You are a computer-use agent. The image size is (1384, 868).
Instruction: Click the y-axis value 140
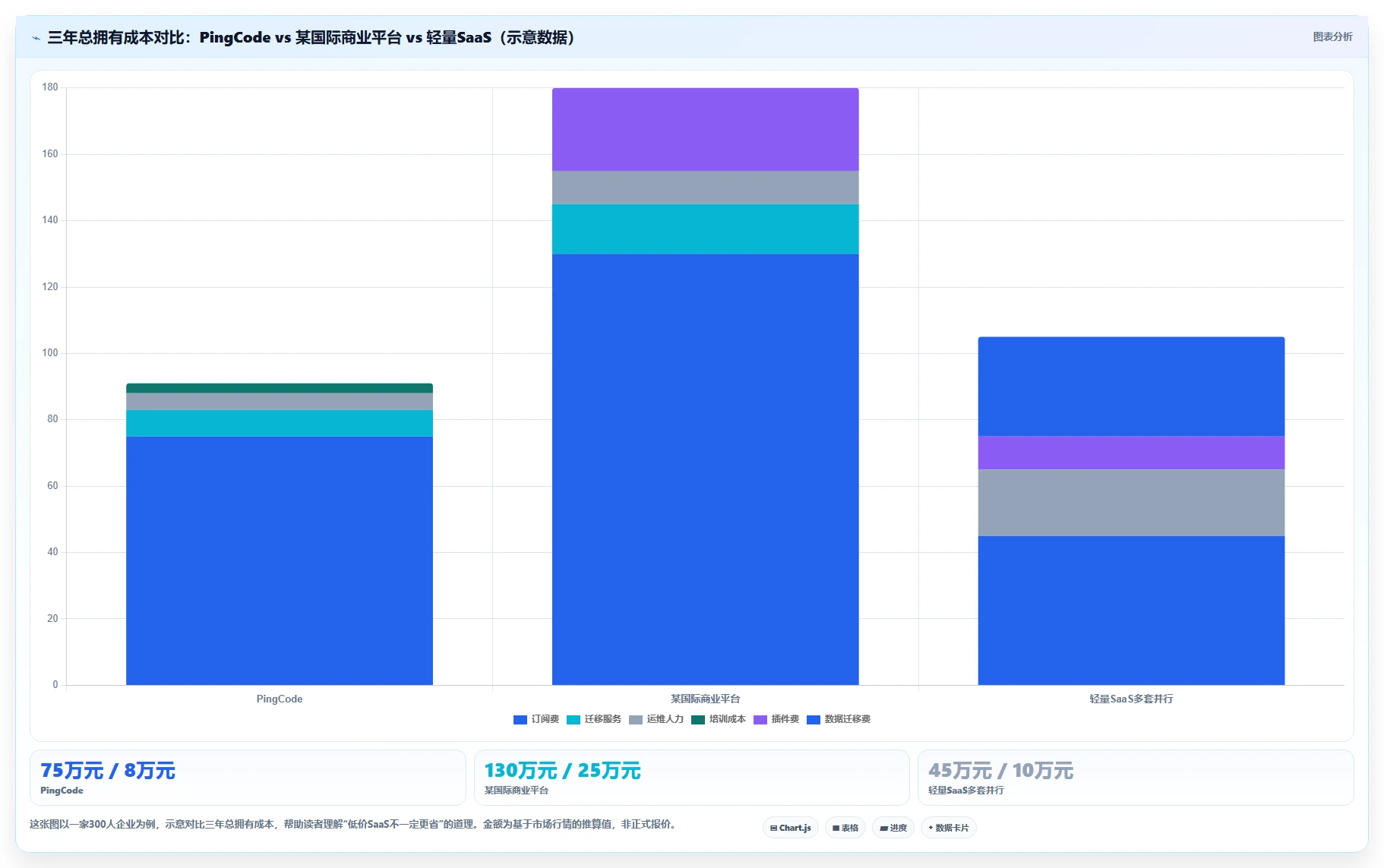pyautogui.click(x=50, y=220)
